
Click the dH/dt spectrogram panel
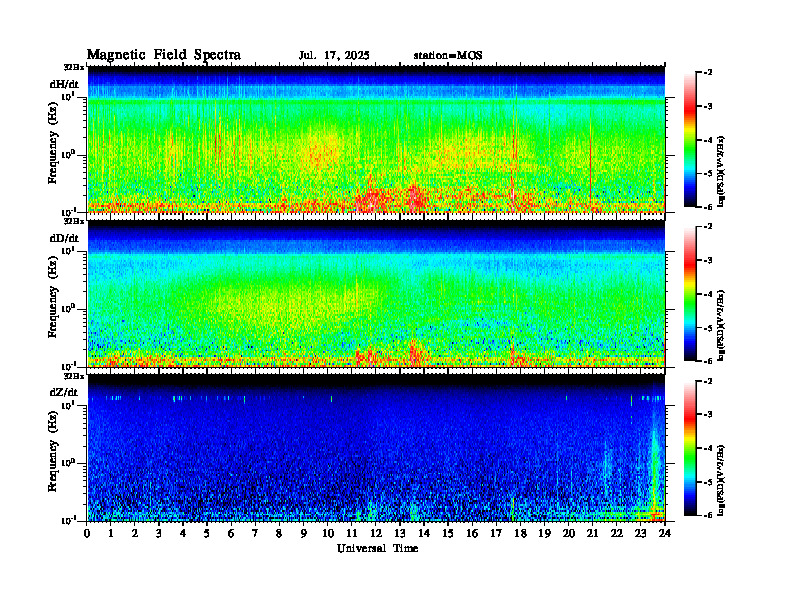point(376,139)
